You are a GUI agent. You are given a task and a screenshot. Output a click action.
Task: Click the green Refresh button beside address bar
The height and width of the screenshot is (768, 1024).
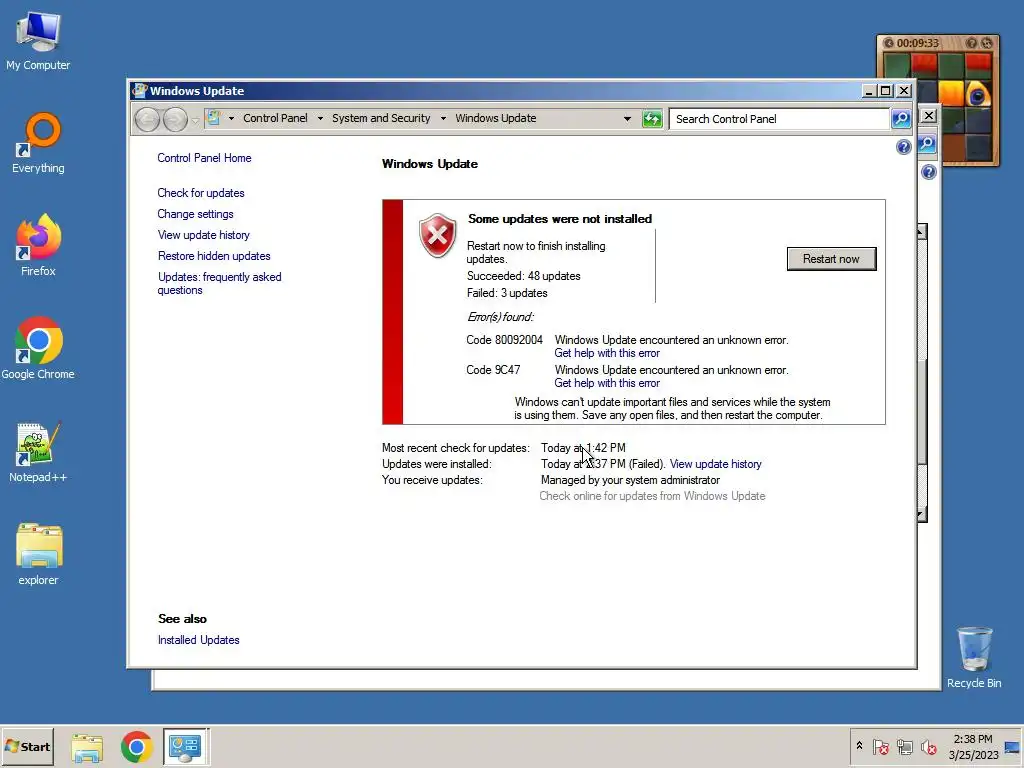[x=652, y=119]
